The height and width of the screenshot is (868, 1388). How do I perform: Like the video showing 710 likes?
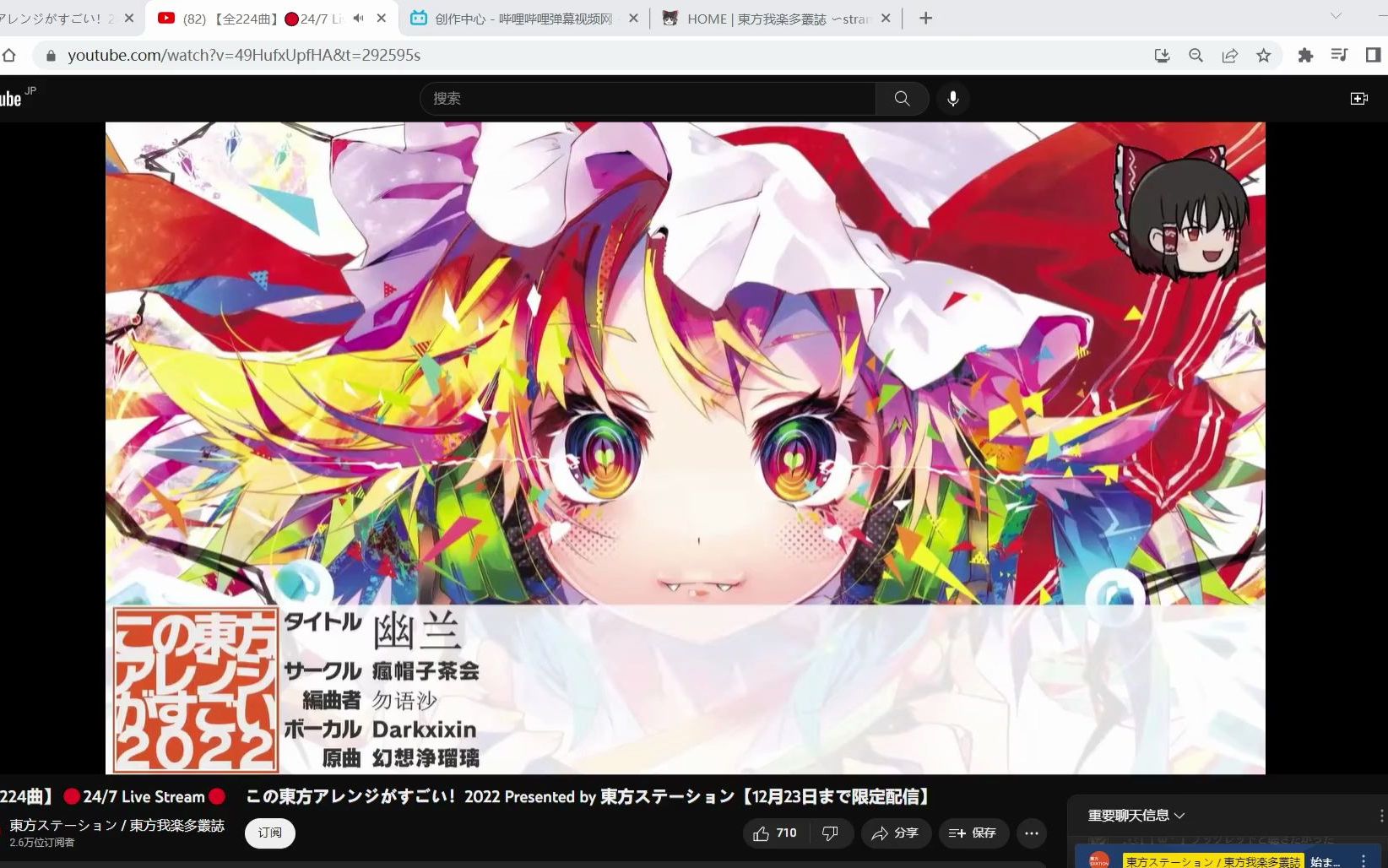tap(775, 833)
